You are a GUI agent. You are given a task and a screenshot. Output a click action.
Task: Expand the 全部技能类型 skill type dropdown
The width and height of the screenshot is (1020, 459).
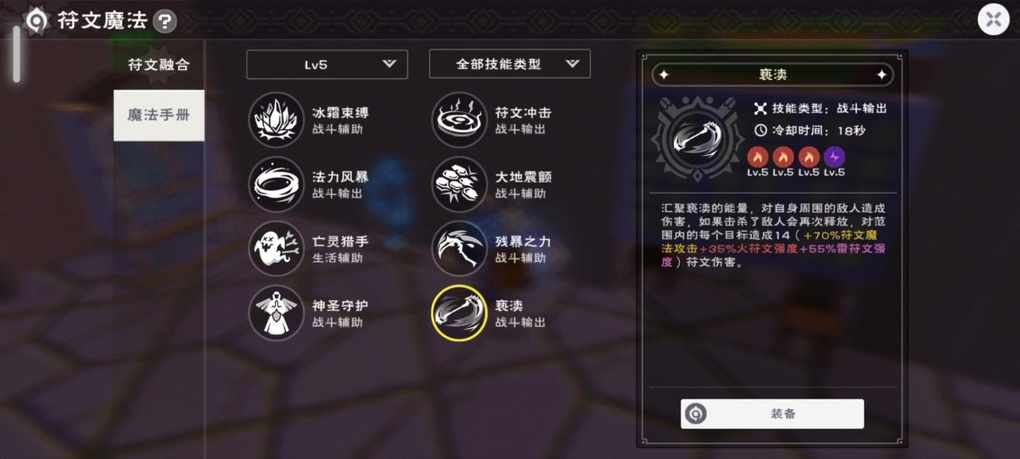[x=509, y=64]
